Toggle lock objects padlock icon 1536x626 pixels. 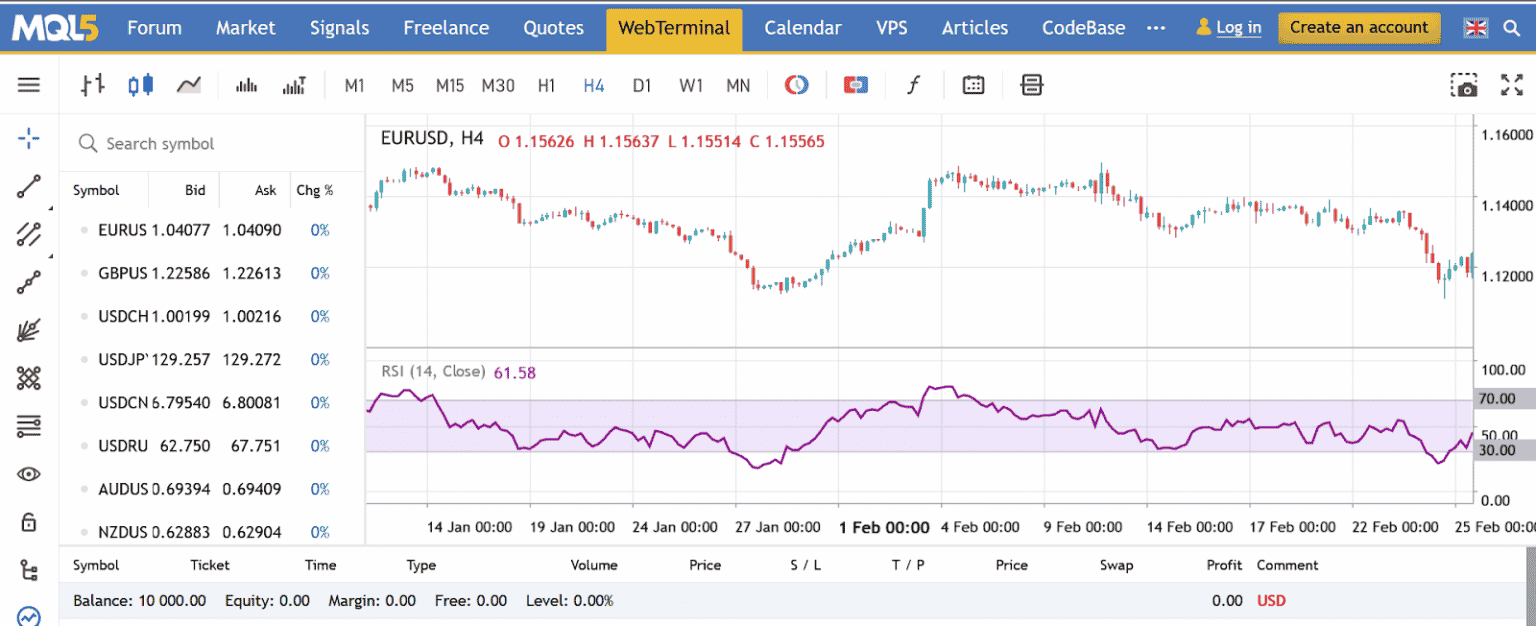click(x=29, y=521)
